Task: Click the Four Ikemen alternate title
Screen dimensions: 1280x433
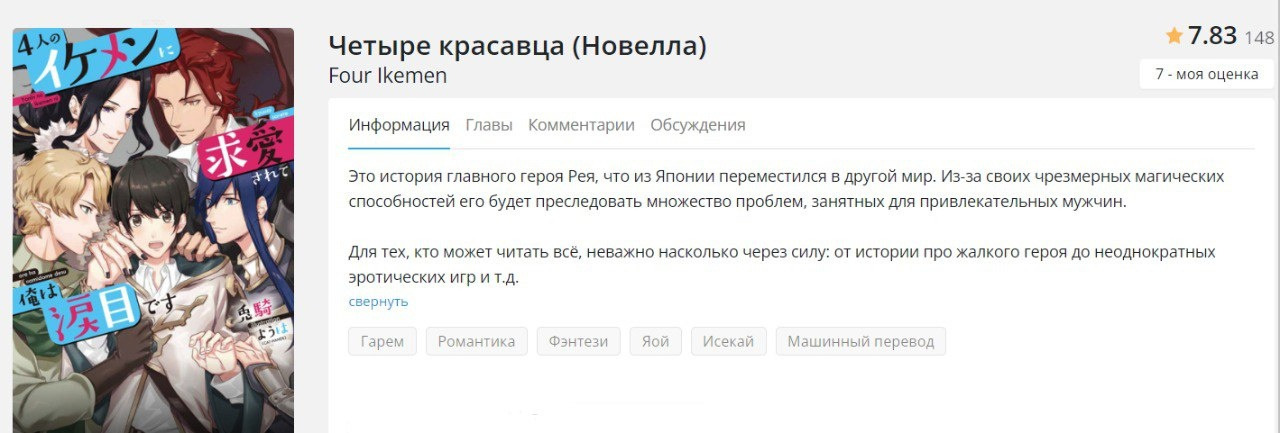Action: [x=388, y=76]
